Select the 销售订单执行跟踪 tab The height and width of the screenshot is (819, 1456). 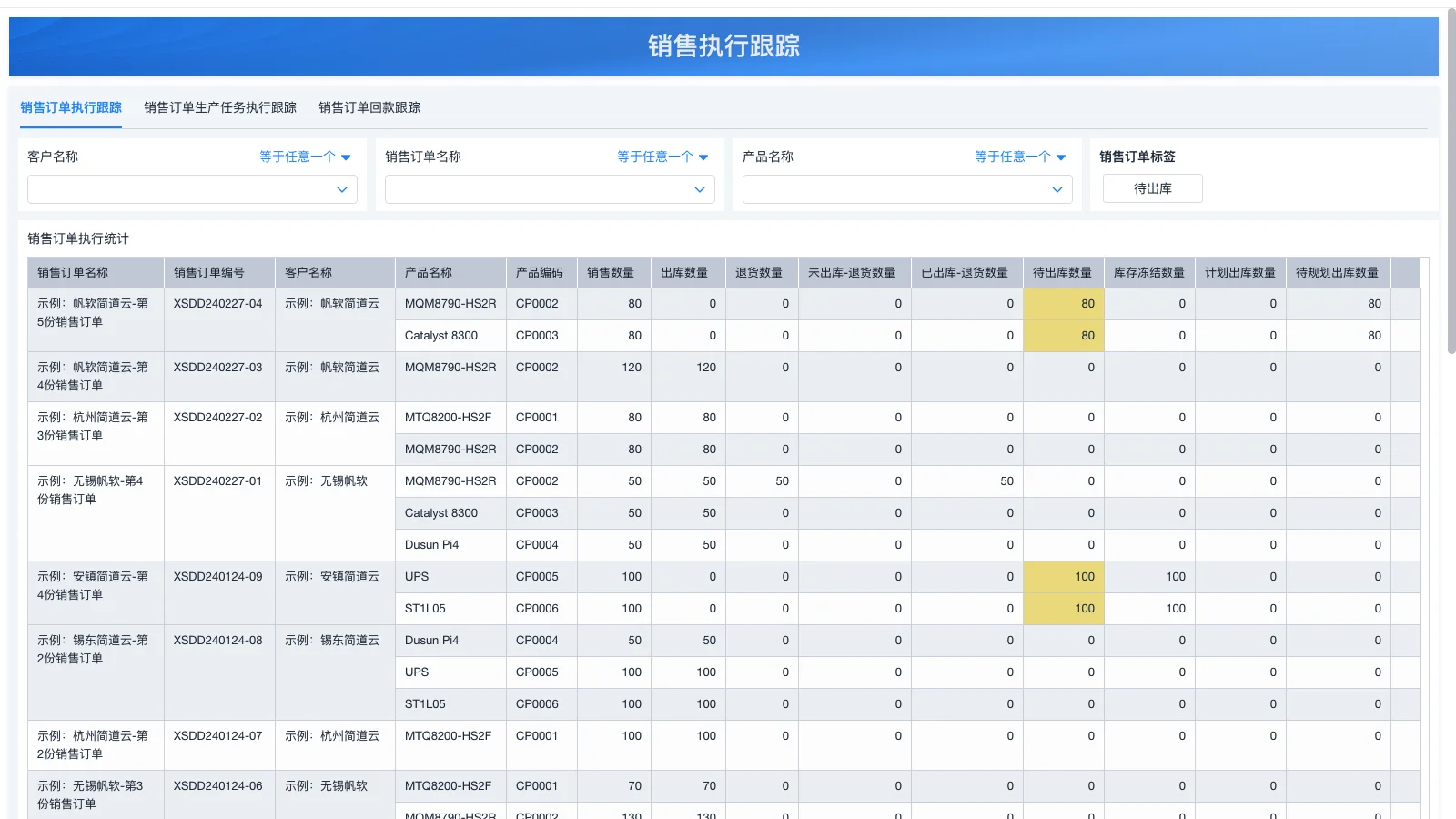tap(71, 107)
